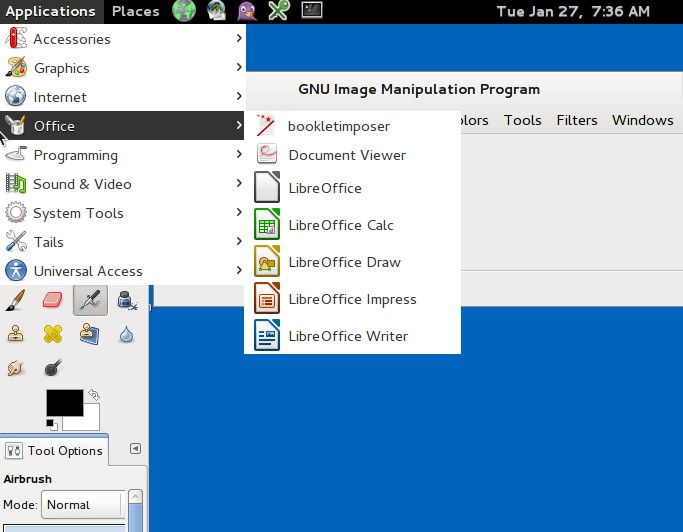Expand the Accessories submenu
Screen dimensions: 683x532
122,39
